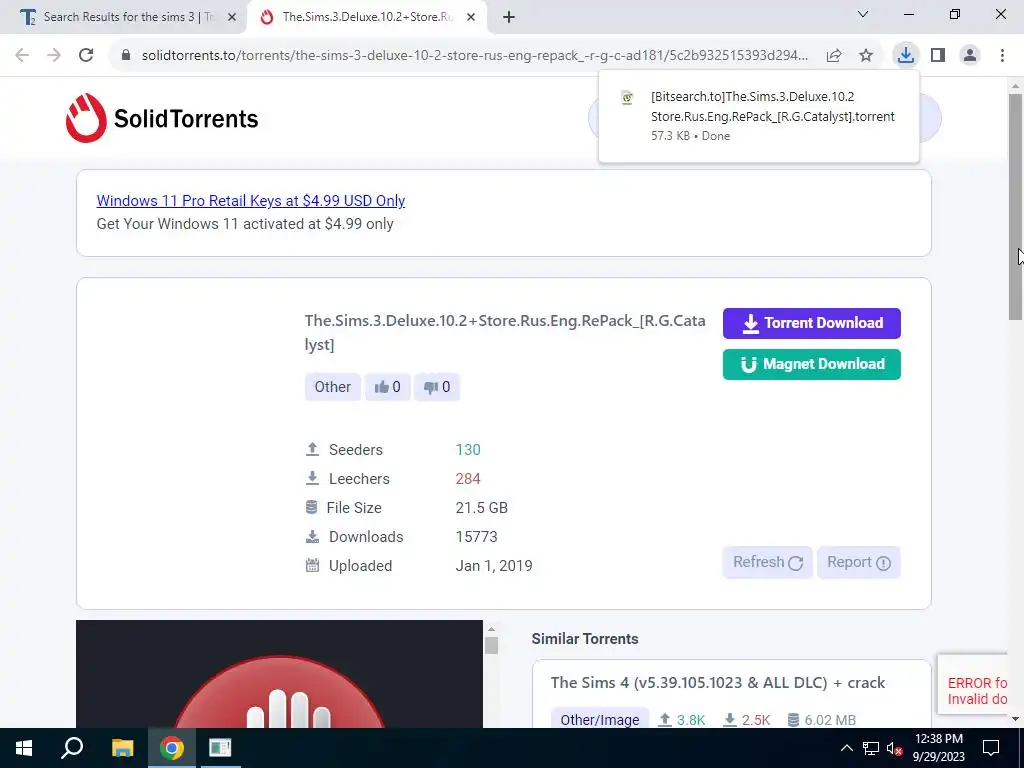The height and width of the screenshot is (768, 1024).
Task: Click the padlock site info icon
Action: 126,55
